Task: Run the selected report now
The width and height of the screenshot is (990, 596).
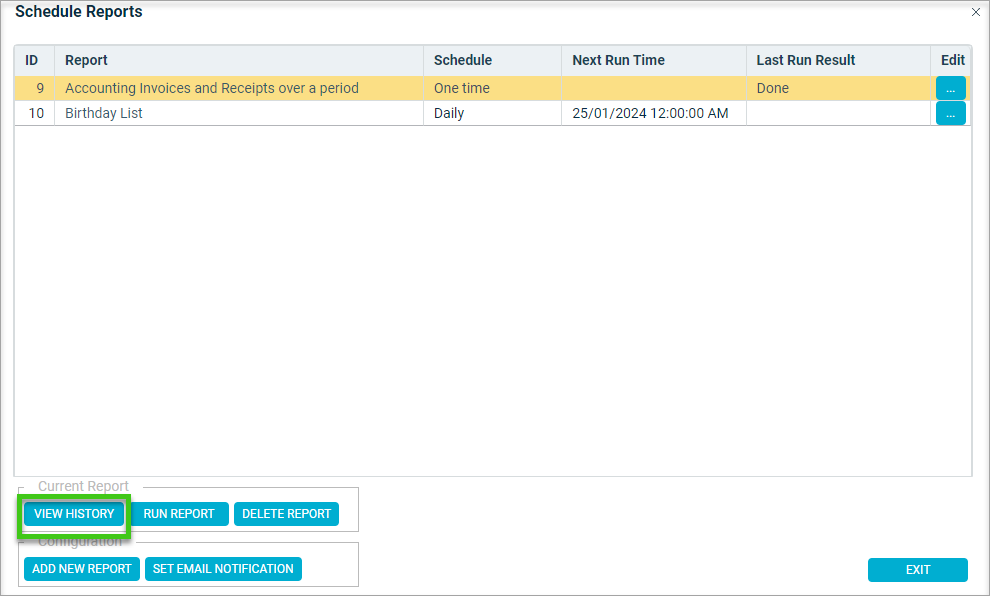Action: (x=179, y=514)
